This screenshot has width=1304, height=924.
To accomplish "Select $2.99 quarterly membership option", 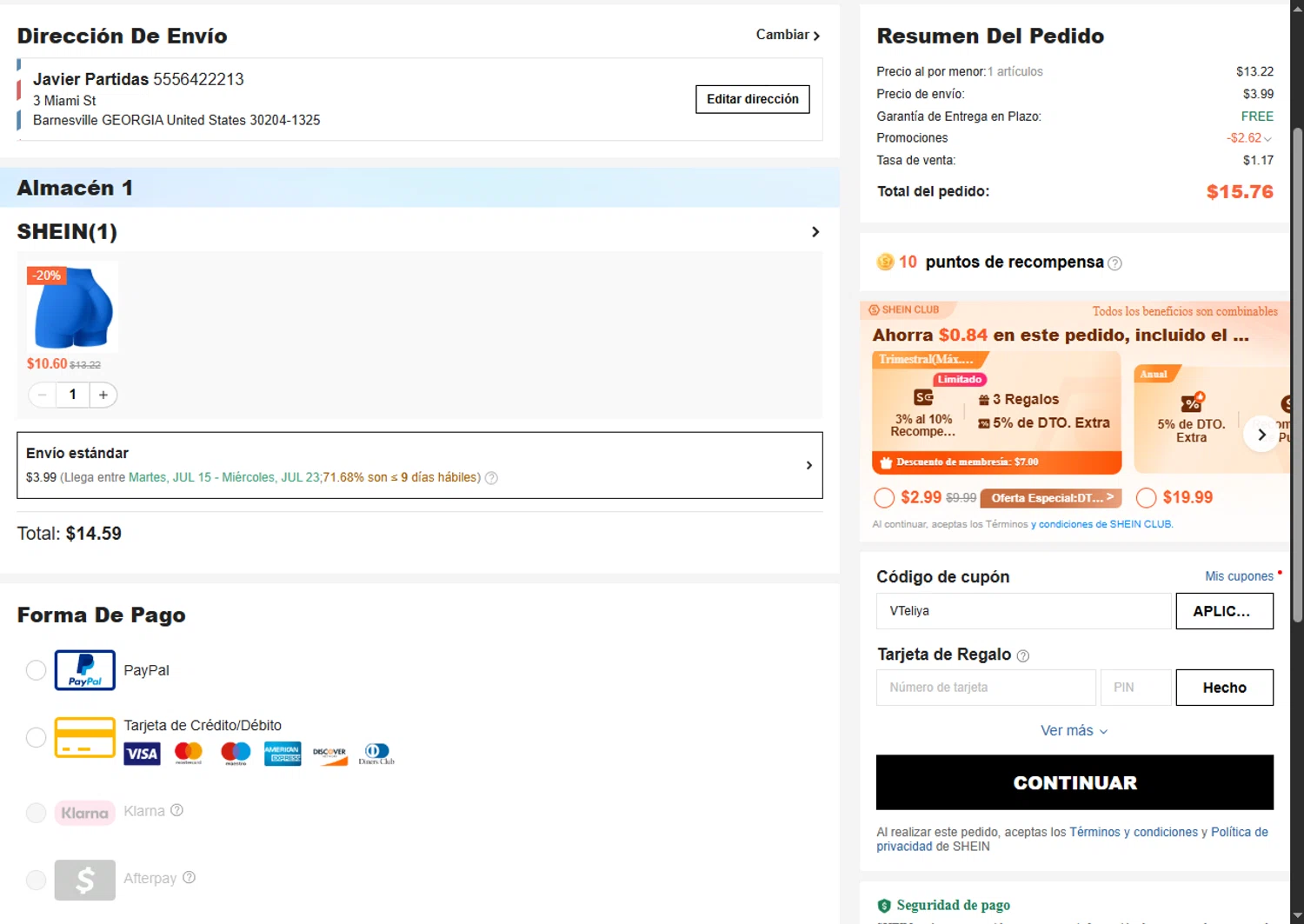I will click(884, 497).
